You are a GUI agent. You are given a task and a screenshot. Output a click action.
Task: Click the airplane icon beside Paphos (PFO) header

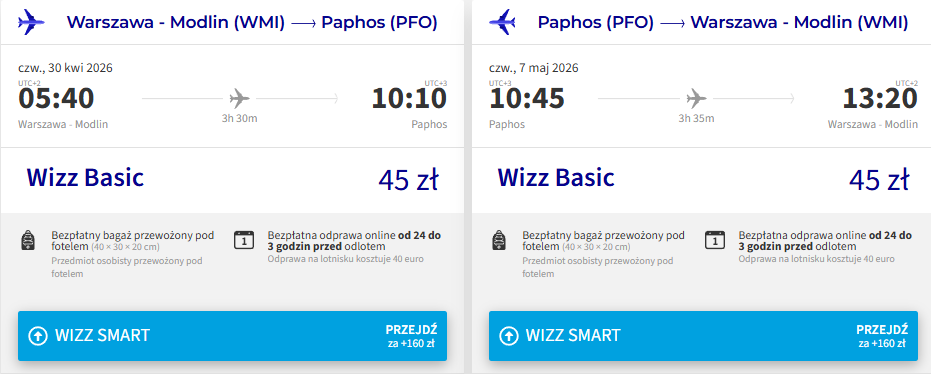coord(502,23)
